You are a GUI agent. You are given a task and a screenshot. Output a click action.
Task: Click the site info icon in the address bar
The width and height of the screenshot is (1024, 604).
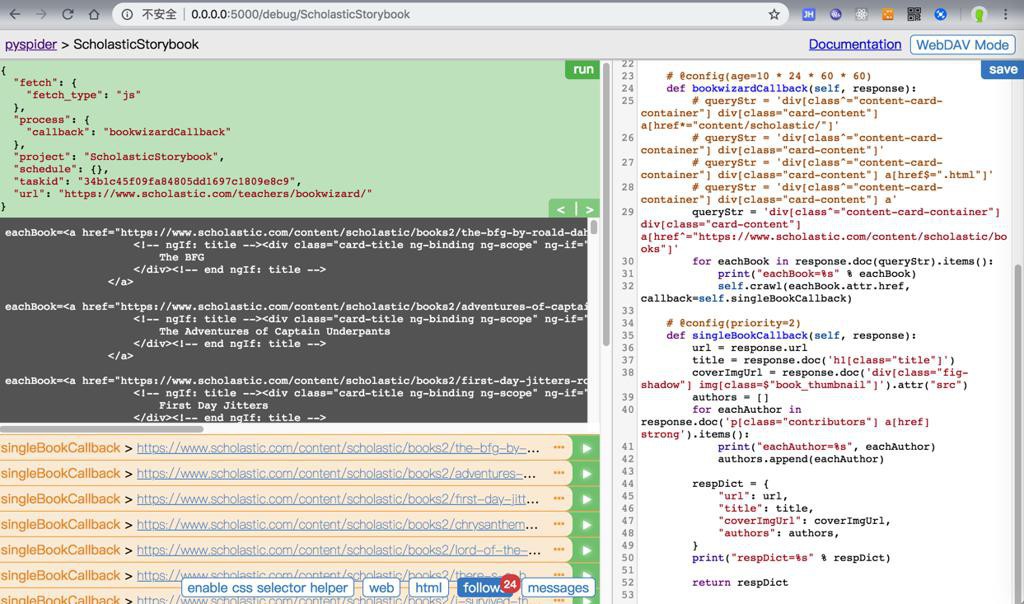coord(127,14)
